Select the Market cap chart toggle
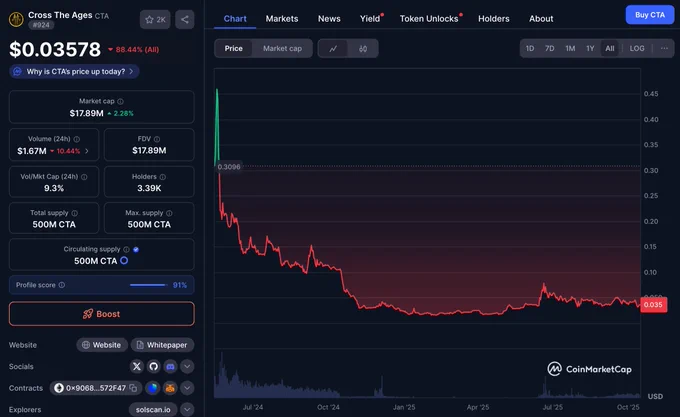680x417 pixels. [x=282, y=49]
